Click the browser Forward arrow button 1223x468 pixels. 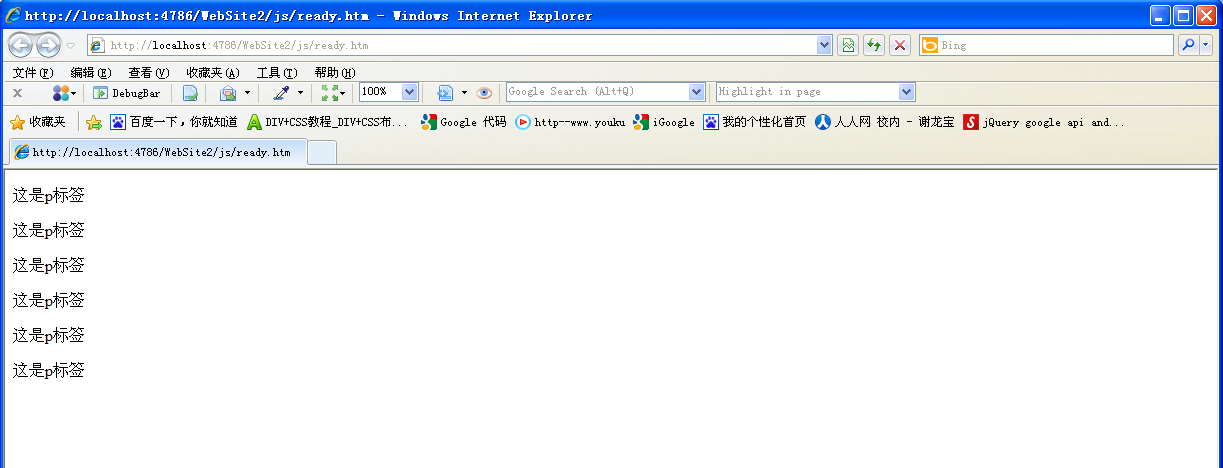(x=48, y=45)
